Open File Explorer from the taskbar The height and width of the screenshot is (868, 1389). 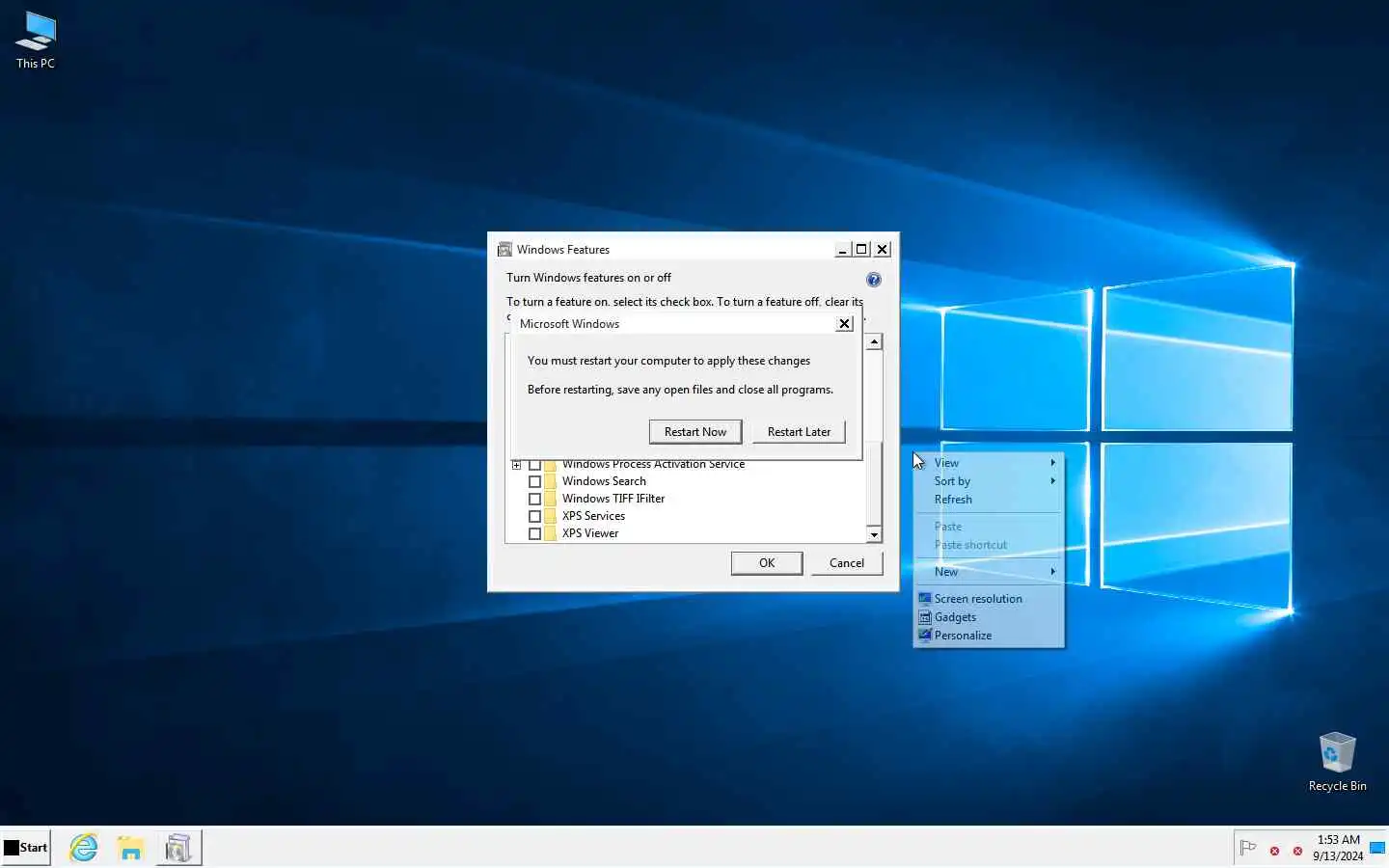pos(130,848)
